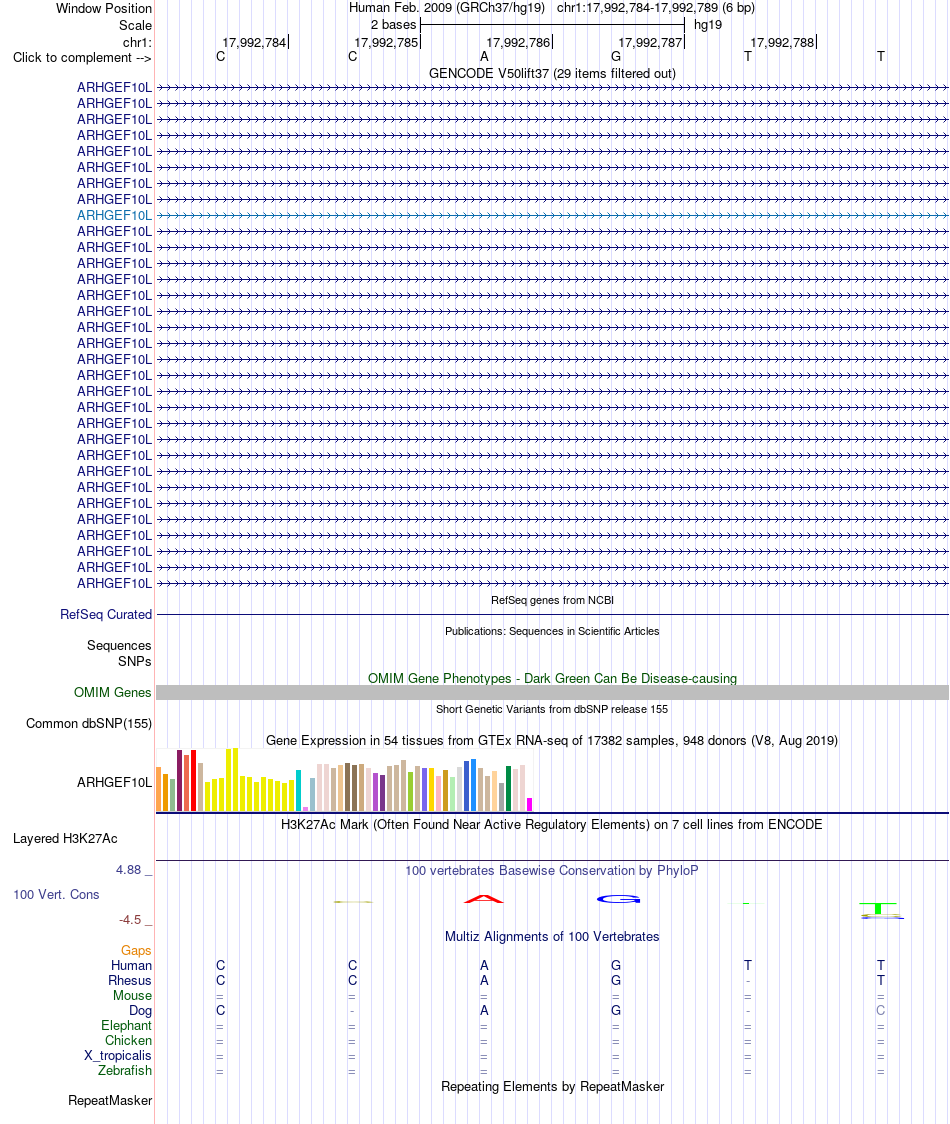Screen dimensions: 950x1124
Task: Click the 100 Vert. Cons track label
Action: coord(56,895)
